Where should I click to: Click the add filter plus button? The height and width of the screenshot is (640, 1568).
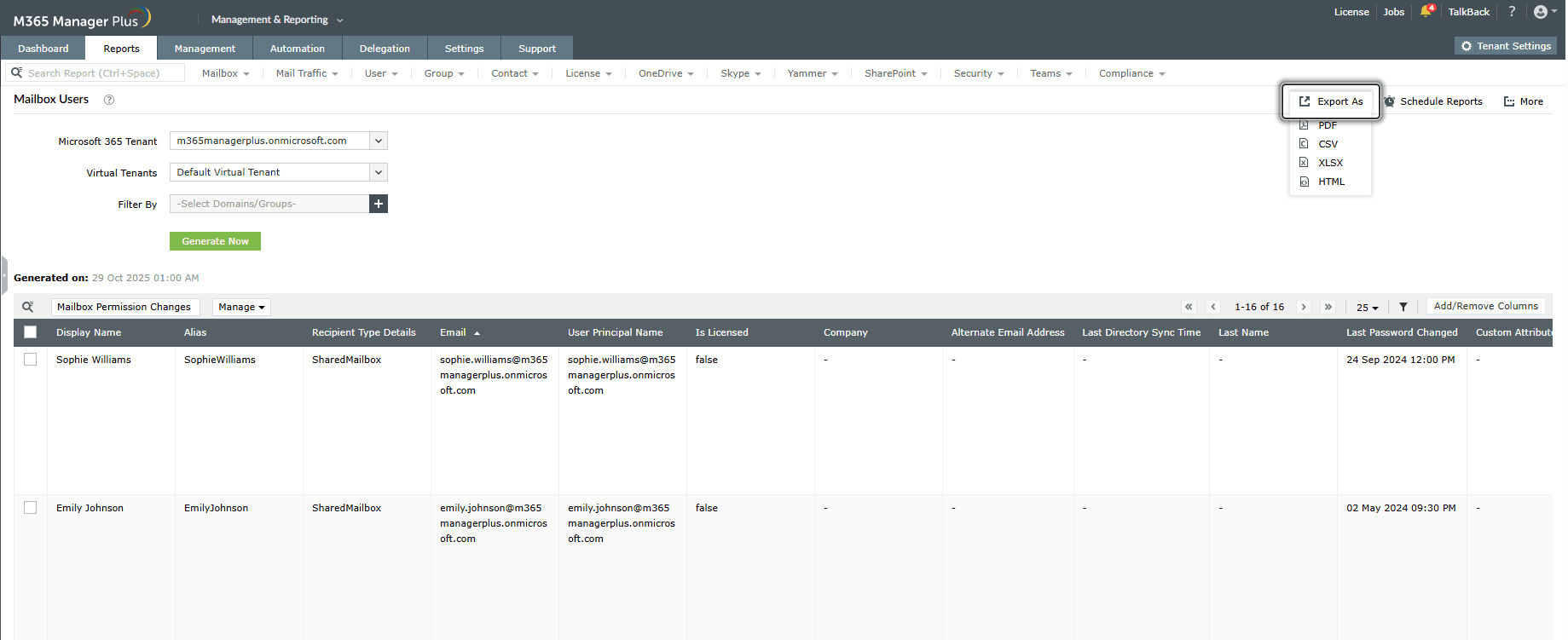pos(379,204)
